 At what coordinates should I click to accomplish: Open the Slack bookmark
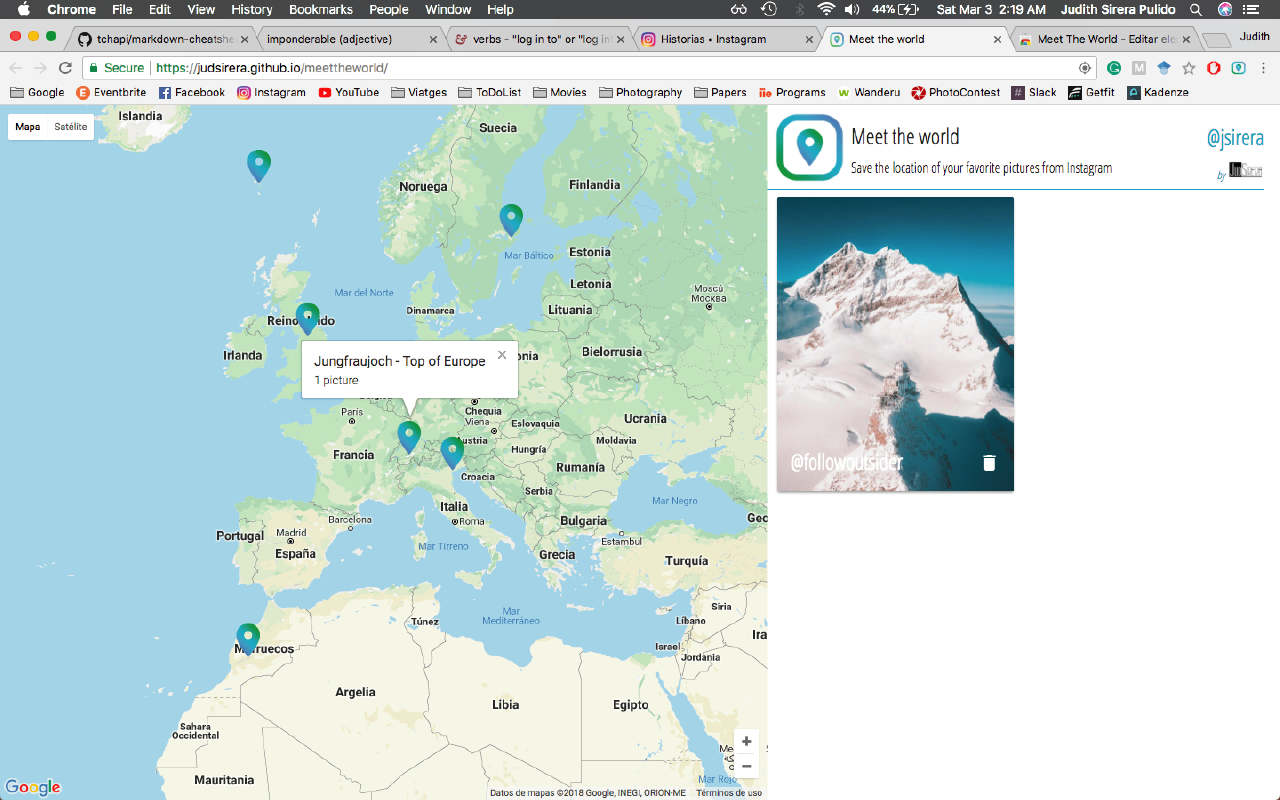click(x=1034, y=92)
